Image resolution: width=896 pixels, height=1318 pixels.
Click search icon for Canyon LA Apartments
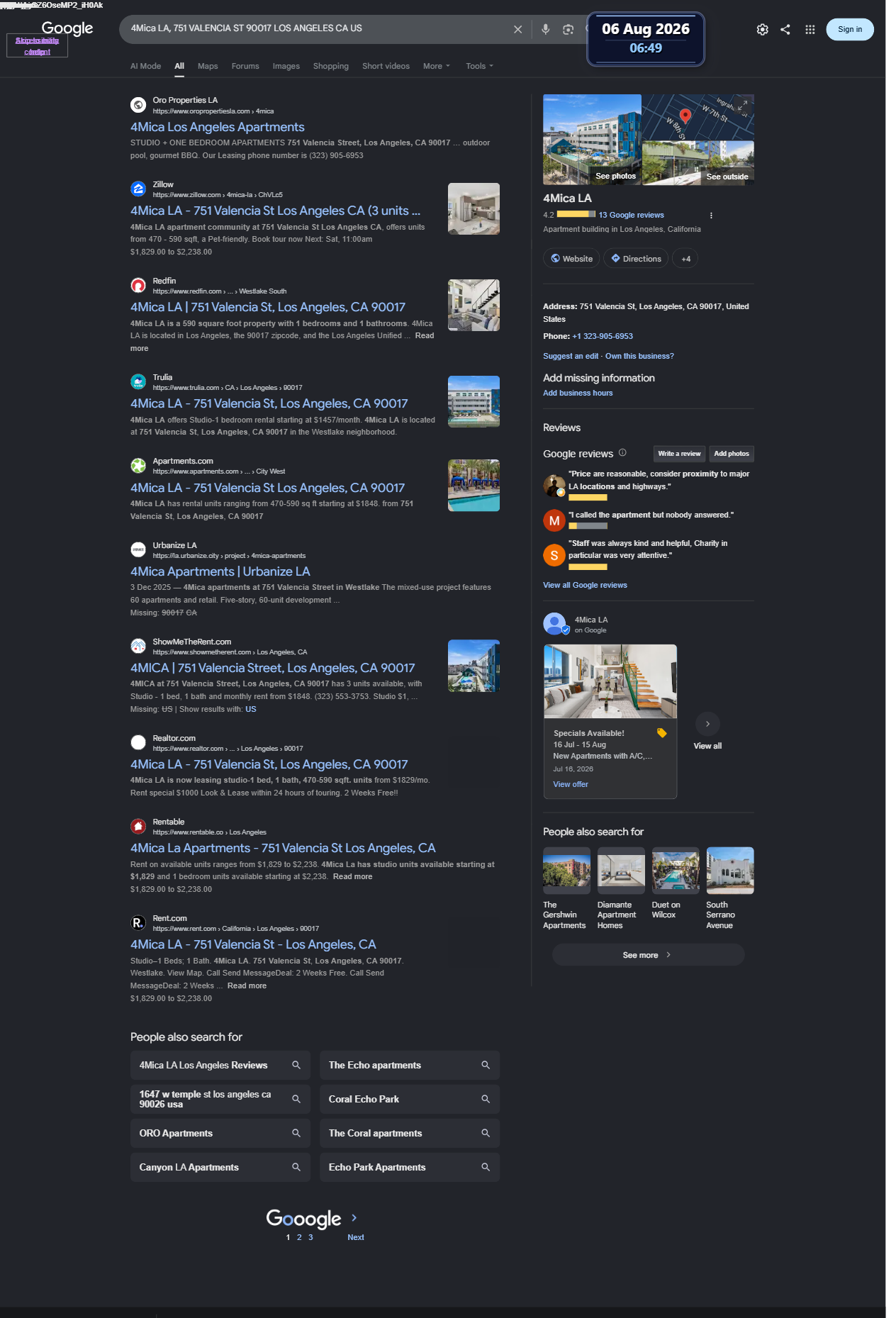coord(296,1167)
